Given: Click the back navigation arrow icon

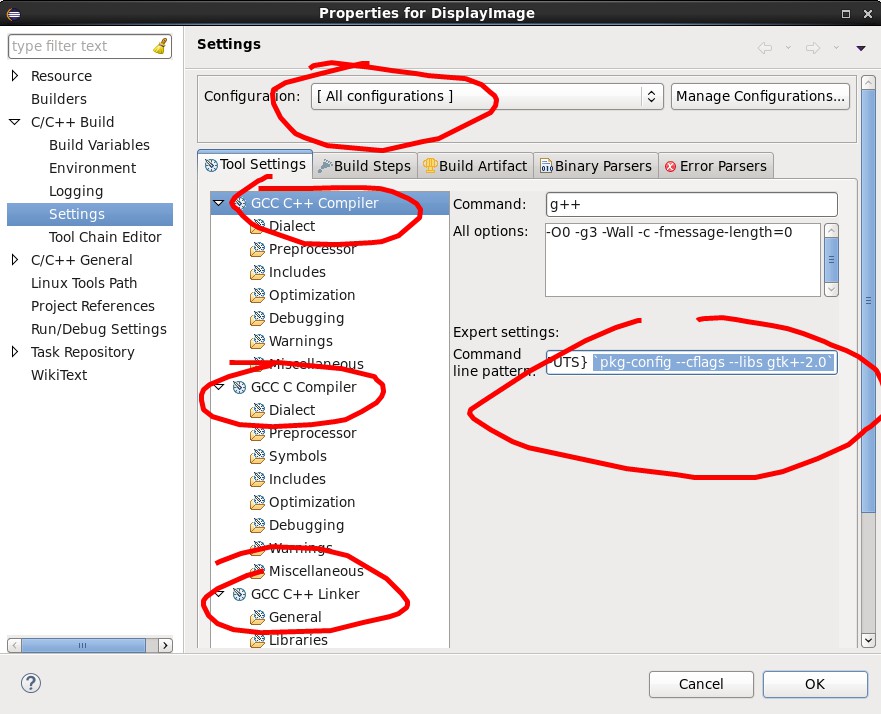Looking at the screenshot, I should 765,47.
